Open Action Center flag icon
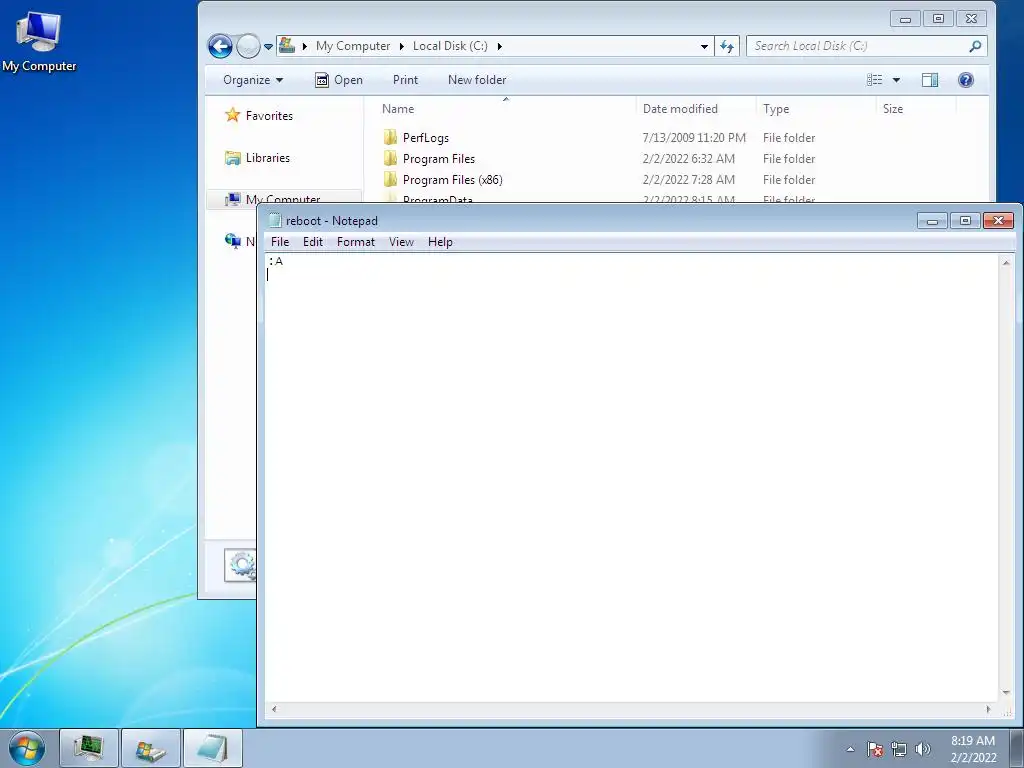Image resolution: width=1024 pixels, height=768 pixels. click(875, 749)
